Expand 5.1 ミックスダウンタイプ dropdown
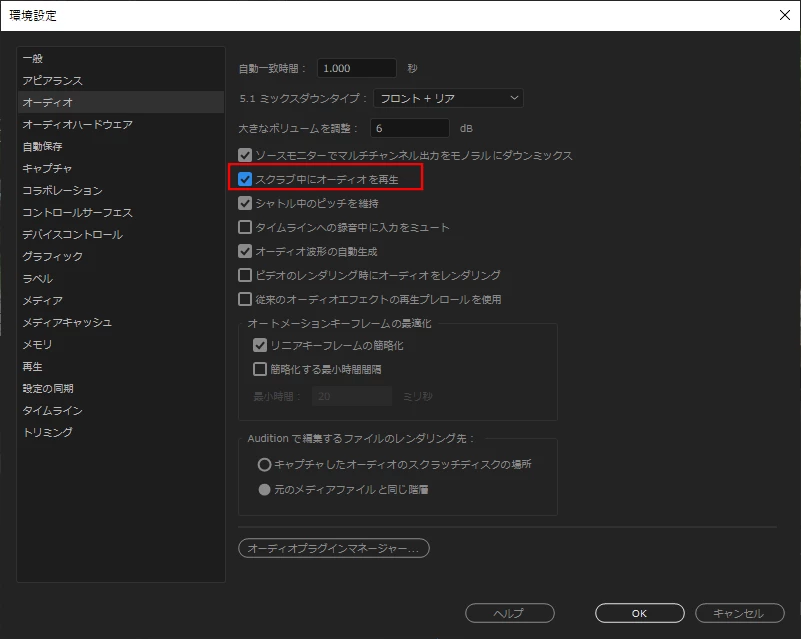The width and height of the screenshot is (801, 639). point(448,98)
